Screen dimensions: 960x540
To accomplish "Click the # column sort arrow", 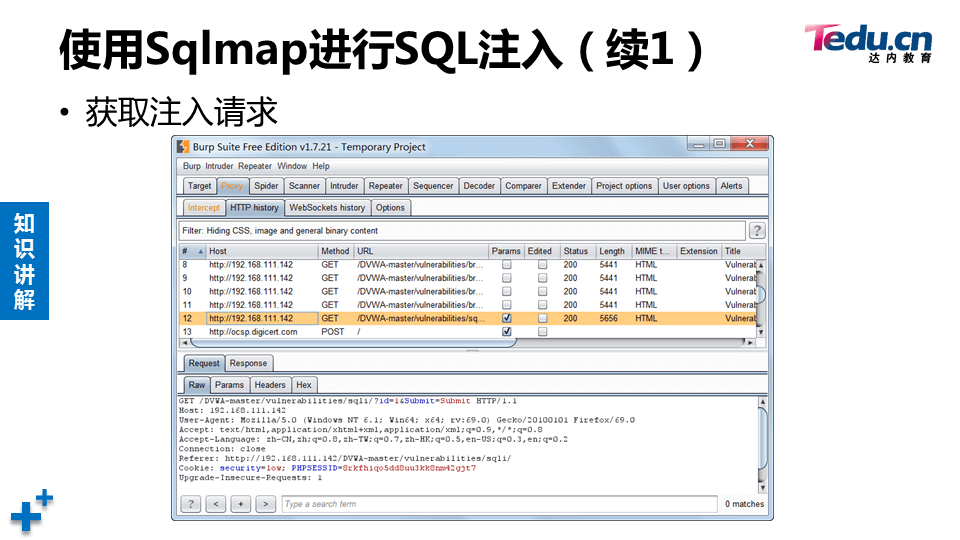I will pyautogui.click(x=200, y=252).
